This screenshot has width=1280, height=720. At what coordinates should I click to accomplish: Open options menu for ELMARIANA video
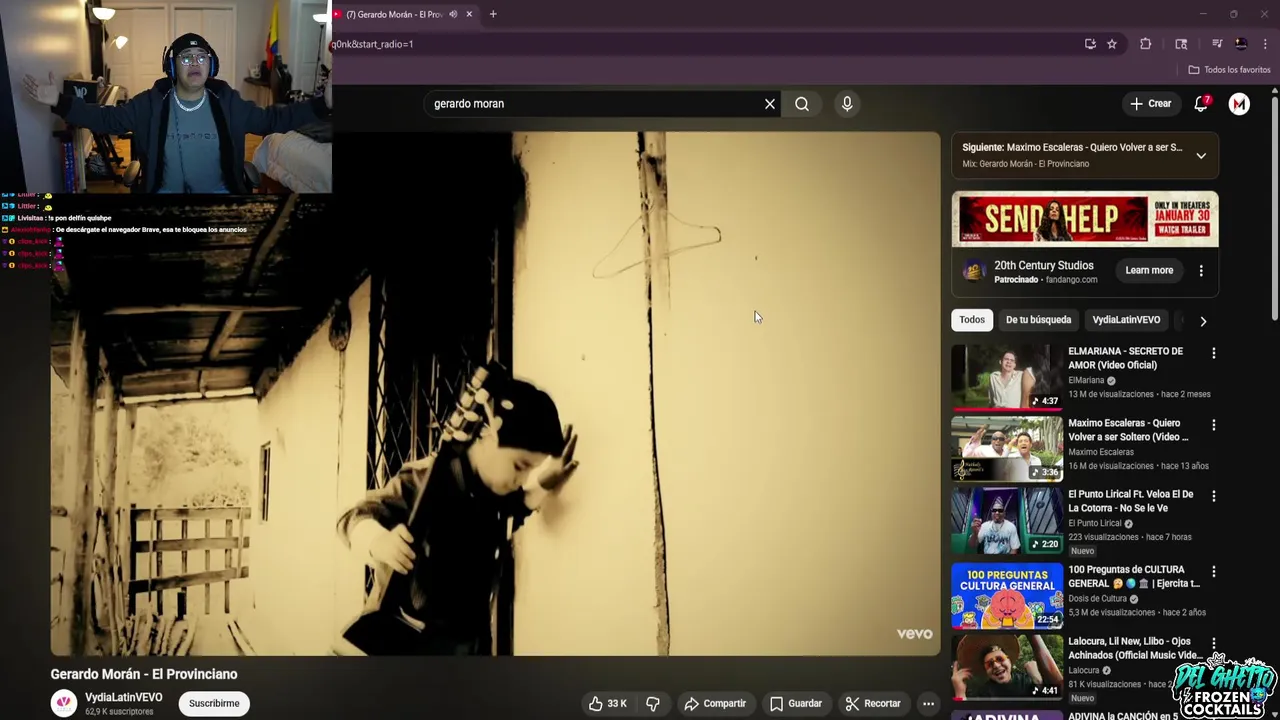coord(1214,353)
